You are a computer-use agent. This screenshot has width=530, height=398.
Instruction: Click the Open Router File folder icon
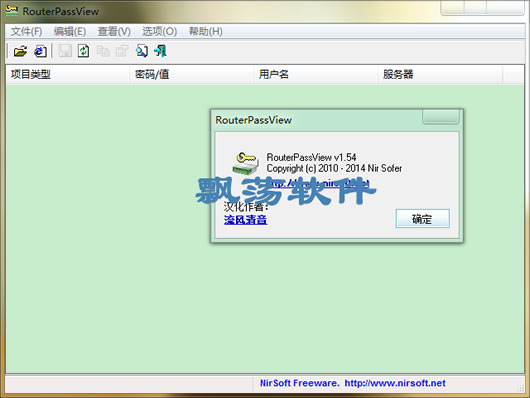(20, 51)
